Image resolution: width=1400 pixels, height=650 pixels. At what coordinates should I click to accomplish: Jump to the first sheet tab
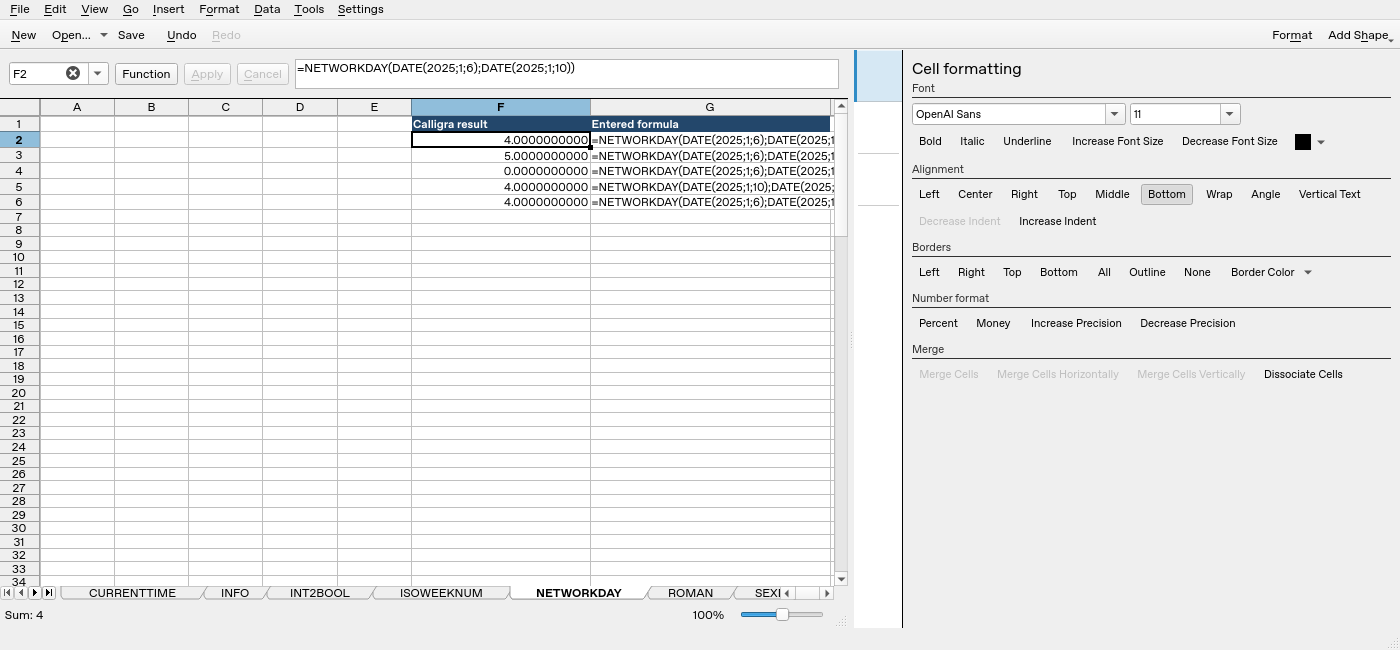[x=8, y=593]
